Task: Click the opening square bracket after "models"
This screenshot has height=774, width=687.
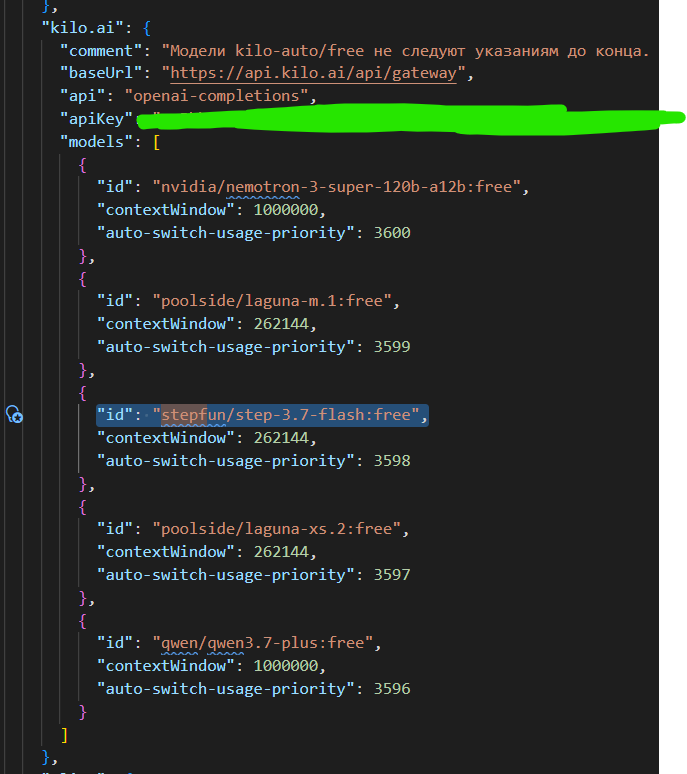Action: click(156, 142)
